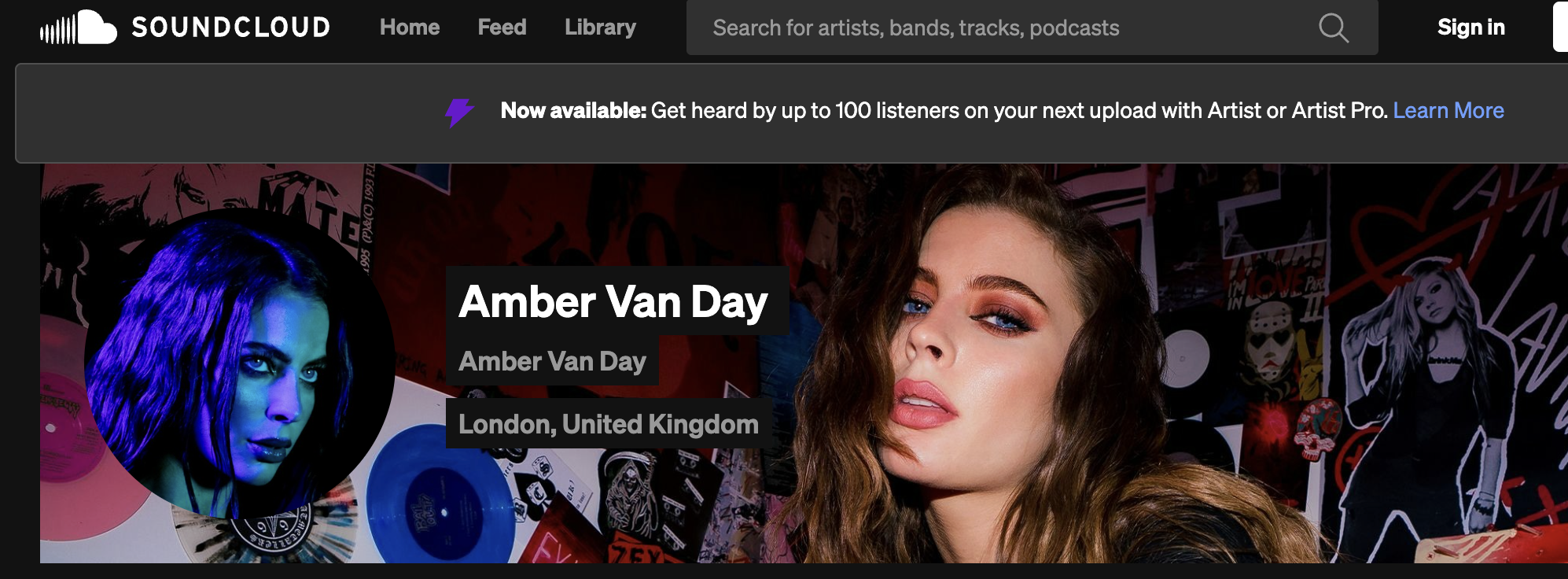This screenshot has width=1568, height=579.
Task: Click the Amber Van Day profile title
Action: 613,301
